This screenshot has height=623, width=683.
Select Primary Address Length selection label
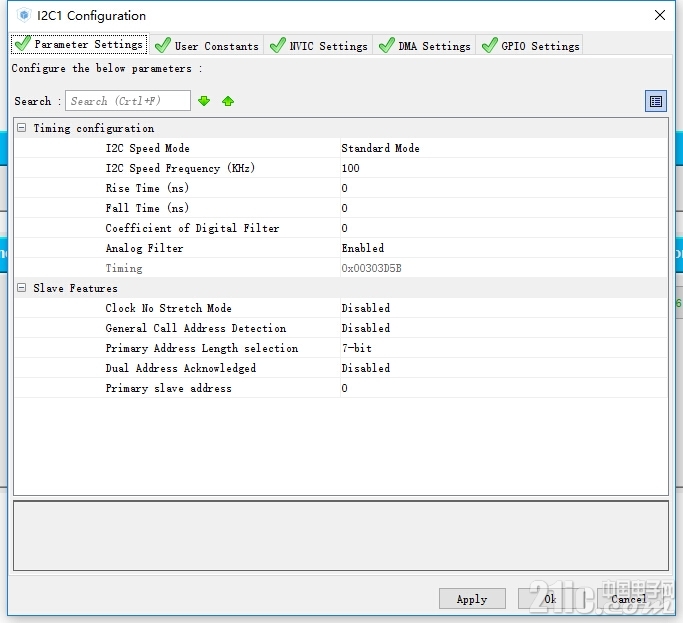point(202,349)
